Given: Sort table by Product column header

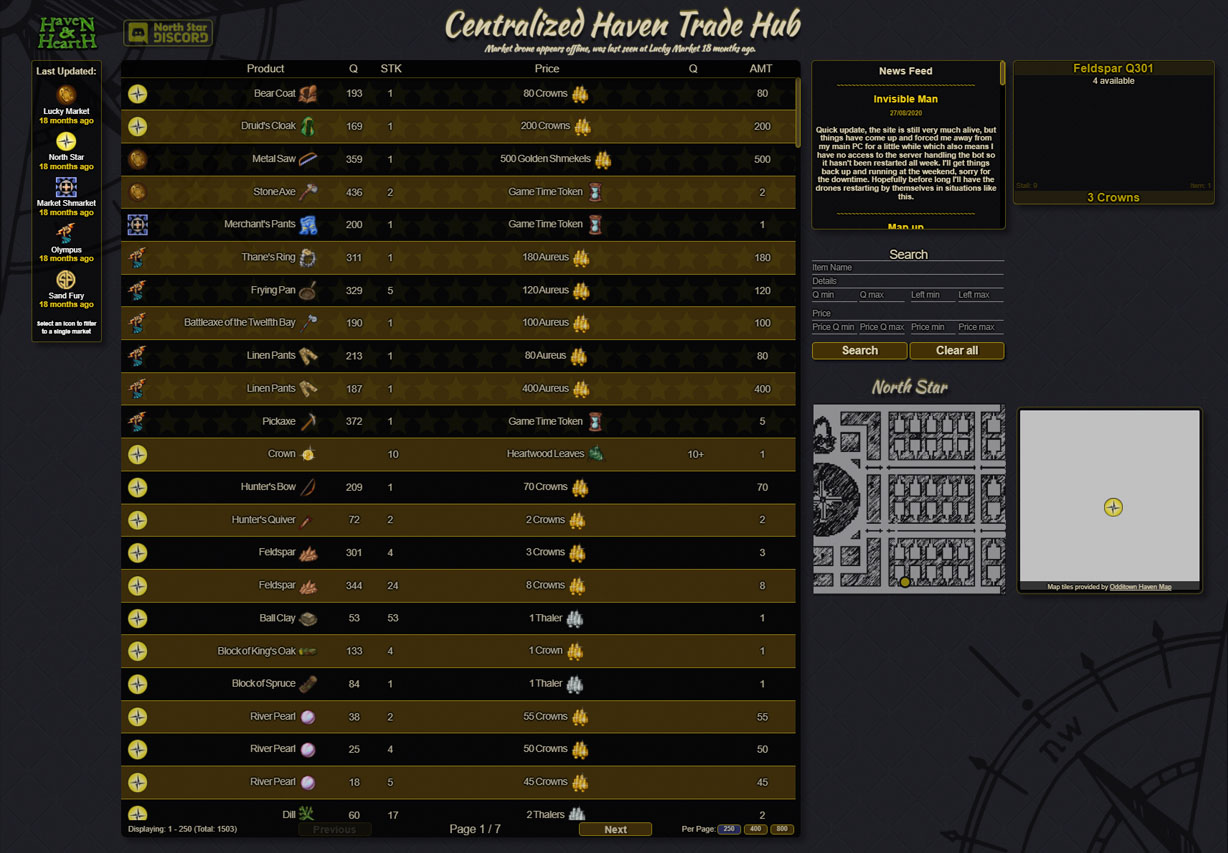Looking at the screenshot, I should (x=265, y=69).
